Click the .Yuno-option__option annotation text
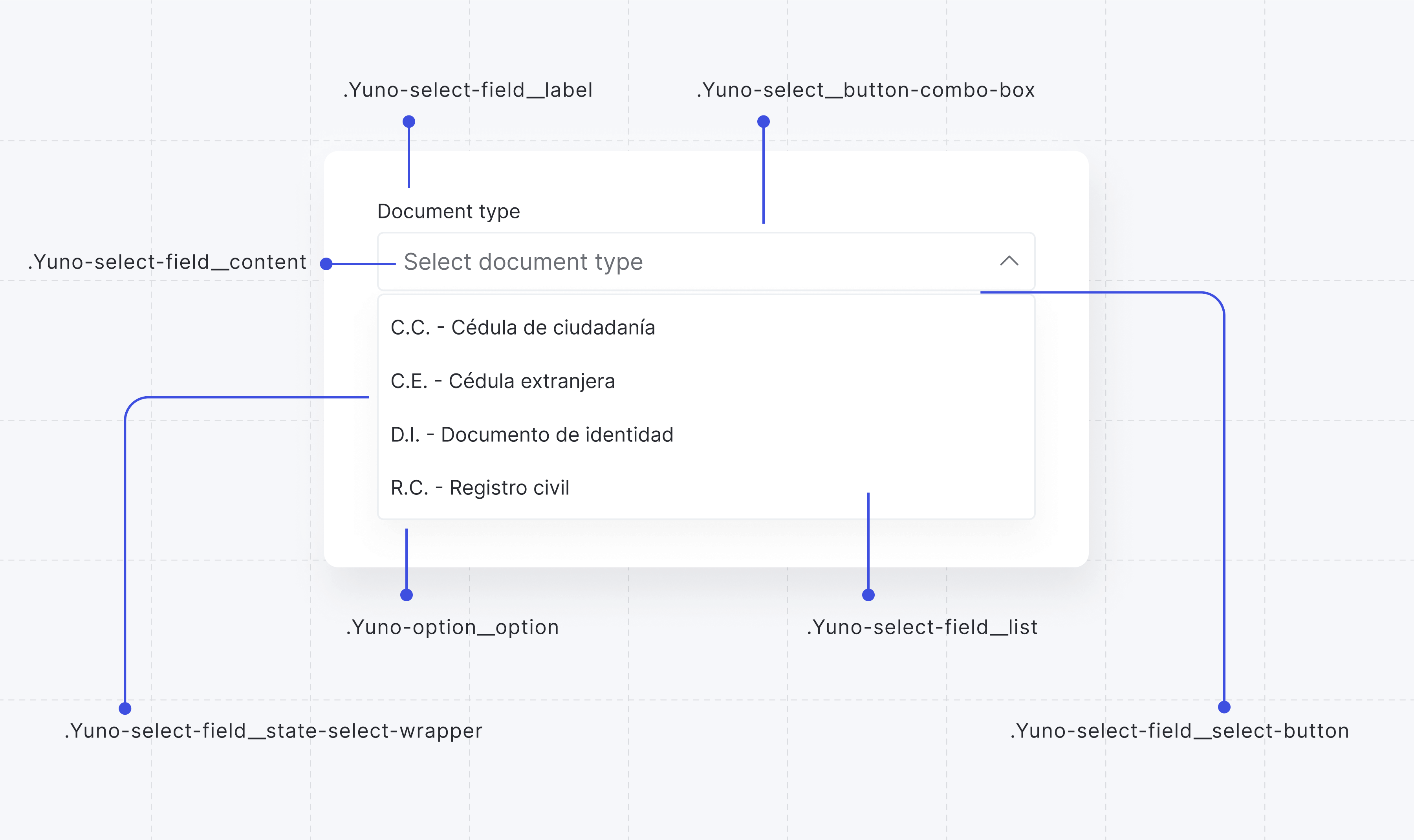 click(x=452, y=627)
